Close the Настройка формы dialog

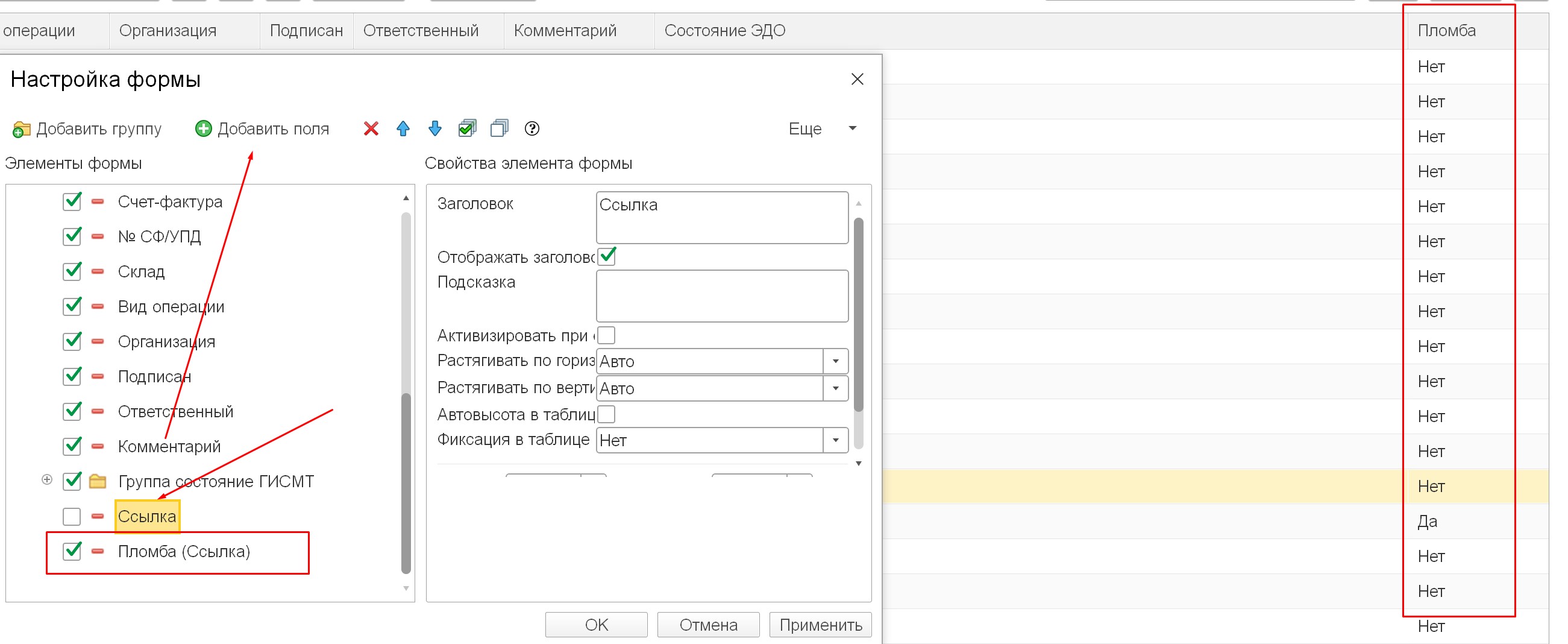[x=857, y=79]
